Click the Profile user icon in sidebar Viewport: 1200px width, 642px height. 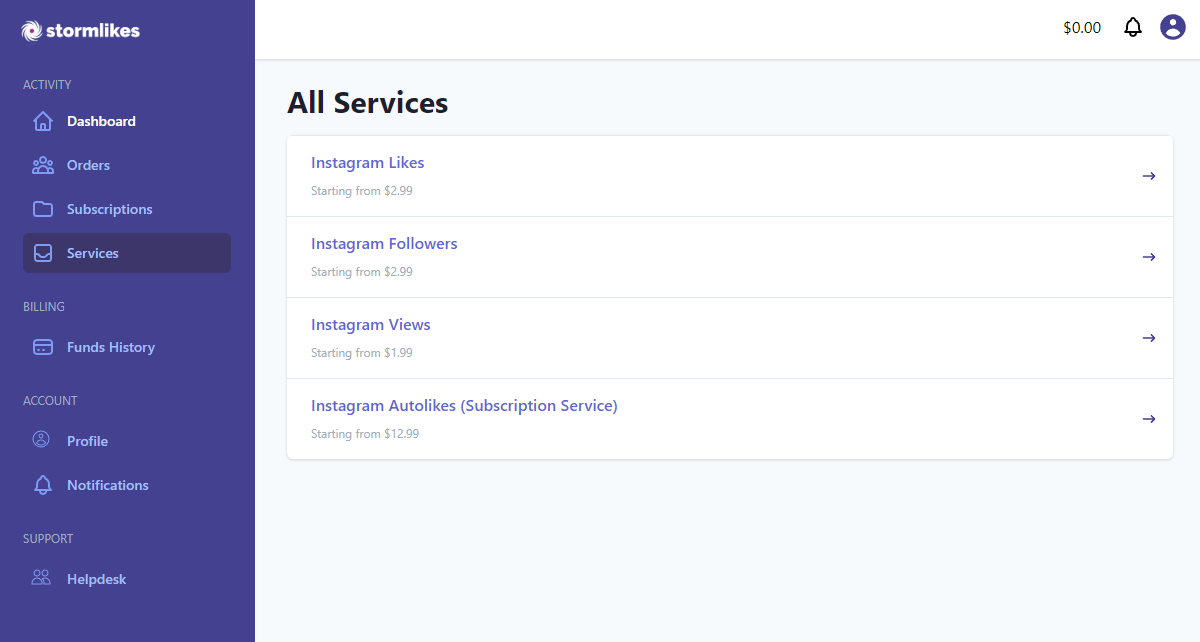pos(42,440)
